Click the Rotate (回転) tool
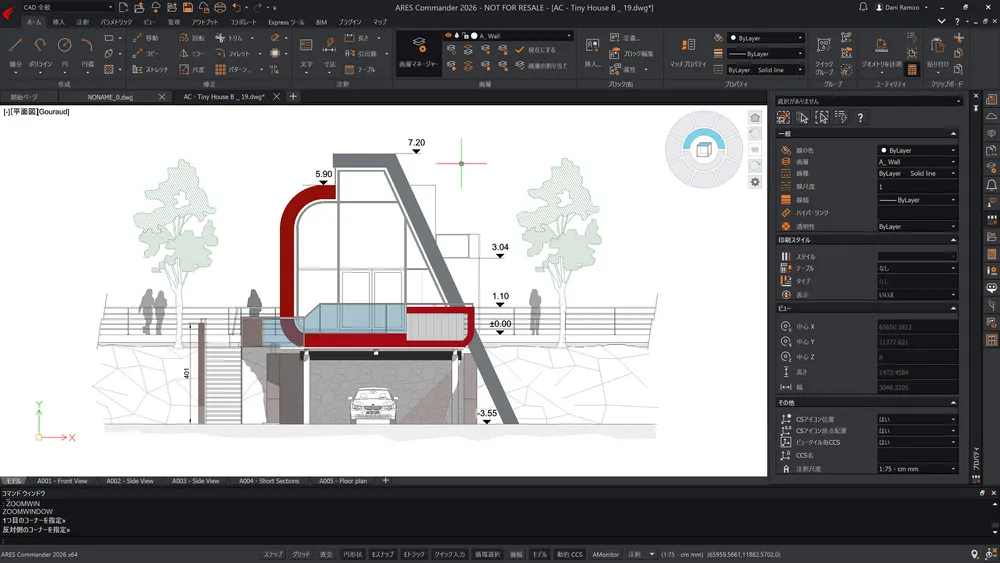This screenshot has height=563, width=1000. [192, 38]
